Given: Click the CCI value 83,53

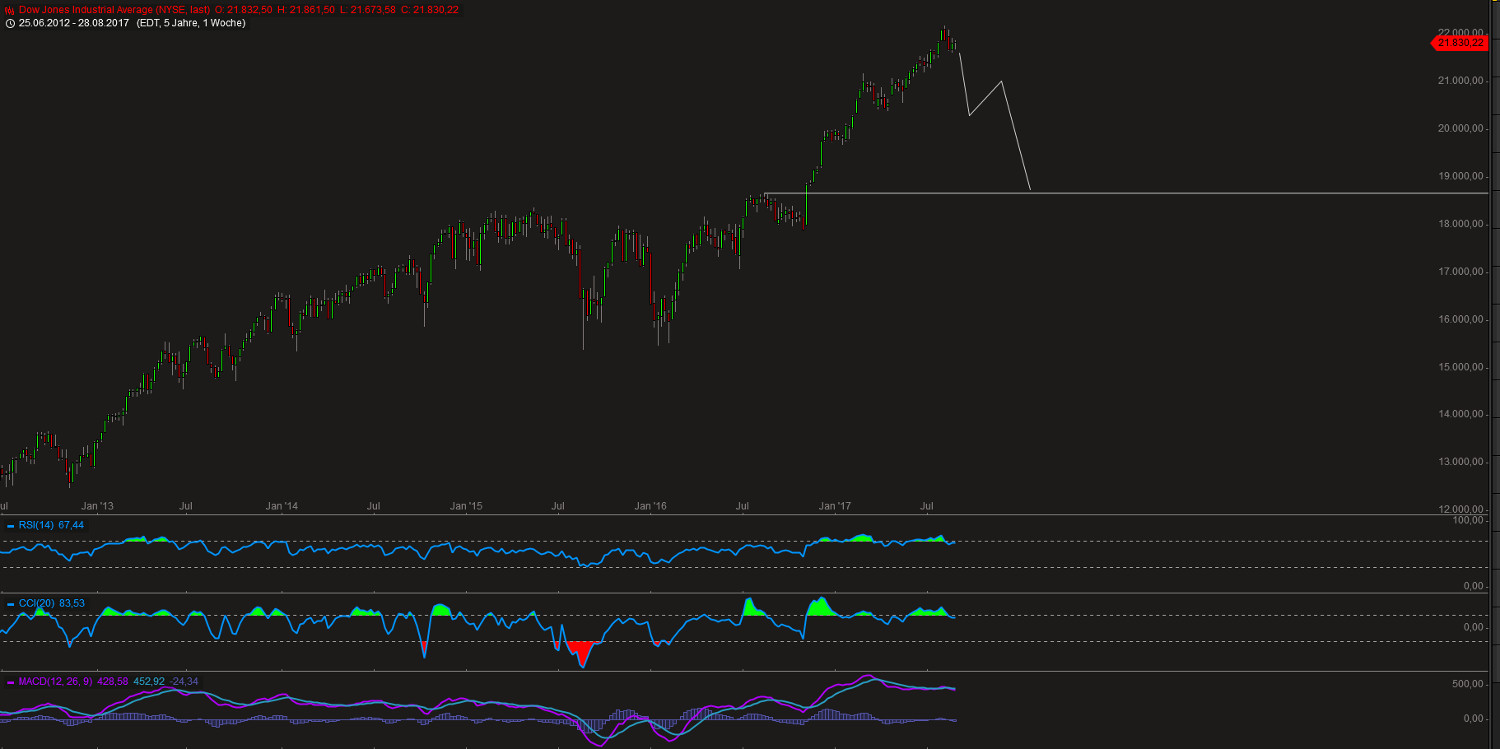Looking at the screenshot, I should tap(72, 604).
